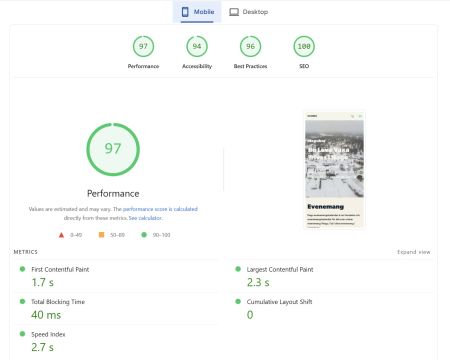The image size is (450, 360).
Task: Open the Accessibility category label link
Action: (197, 66)
